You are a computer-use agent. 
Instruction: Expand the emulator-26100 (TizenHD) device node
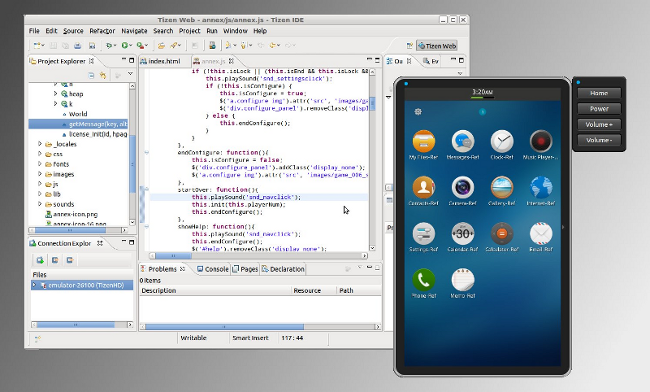click(x=34, y=285)
